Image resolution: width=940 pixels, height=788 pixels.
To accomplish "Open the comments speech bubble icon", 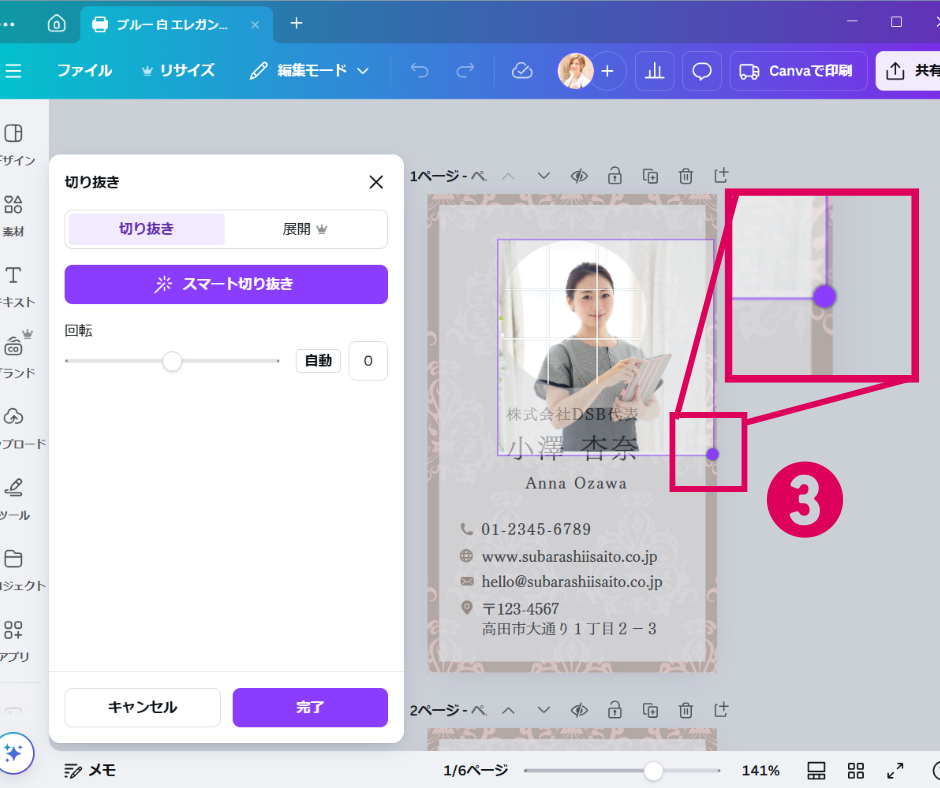I will 702,71.
